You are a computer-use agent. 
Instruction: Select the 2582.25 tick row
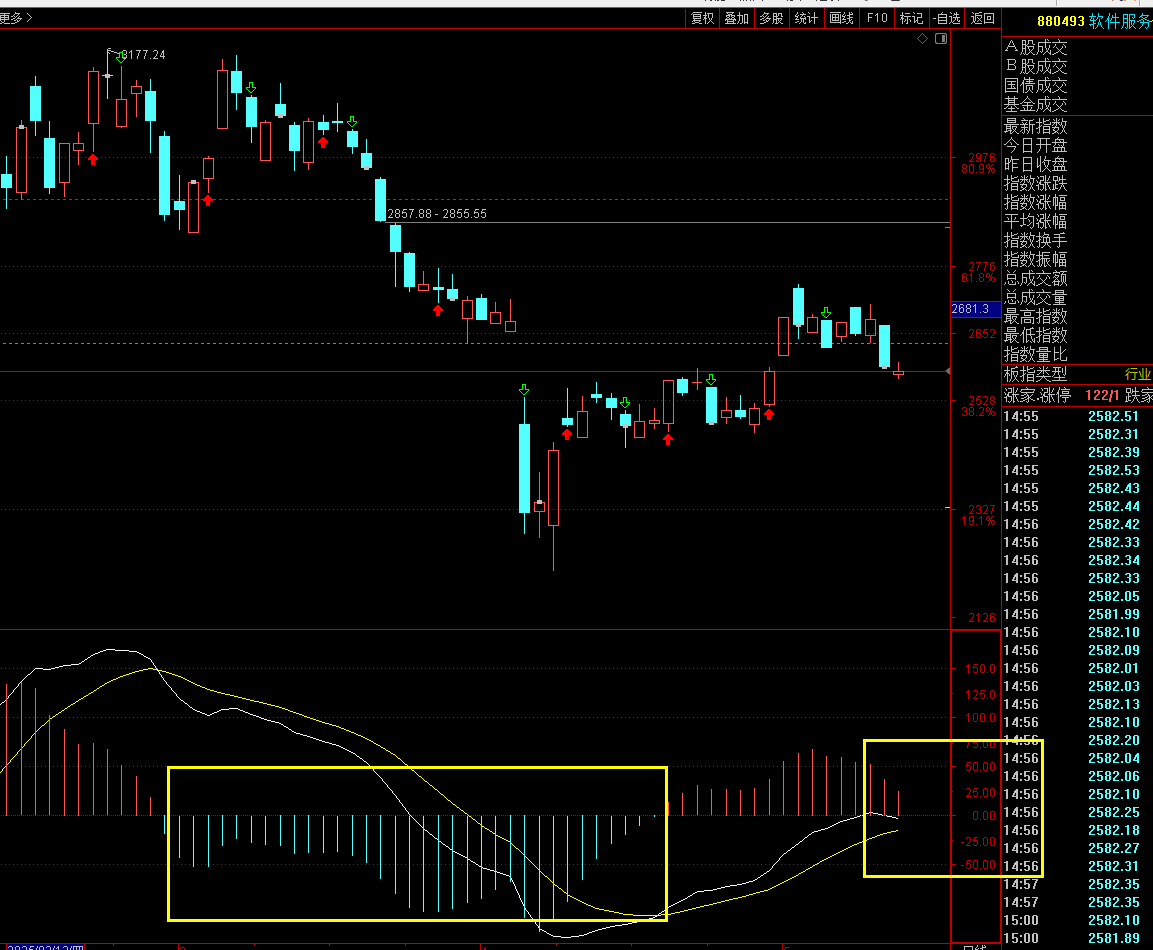click(x=1078, y=812)
